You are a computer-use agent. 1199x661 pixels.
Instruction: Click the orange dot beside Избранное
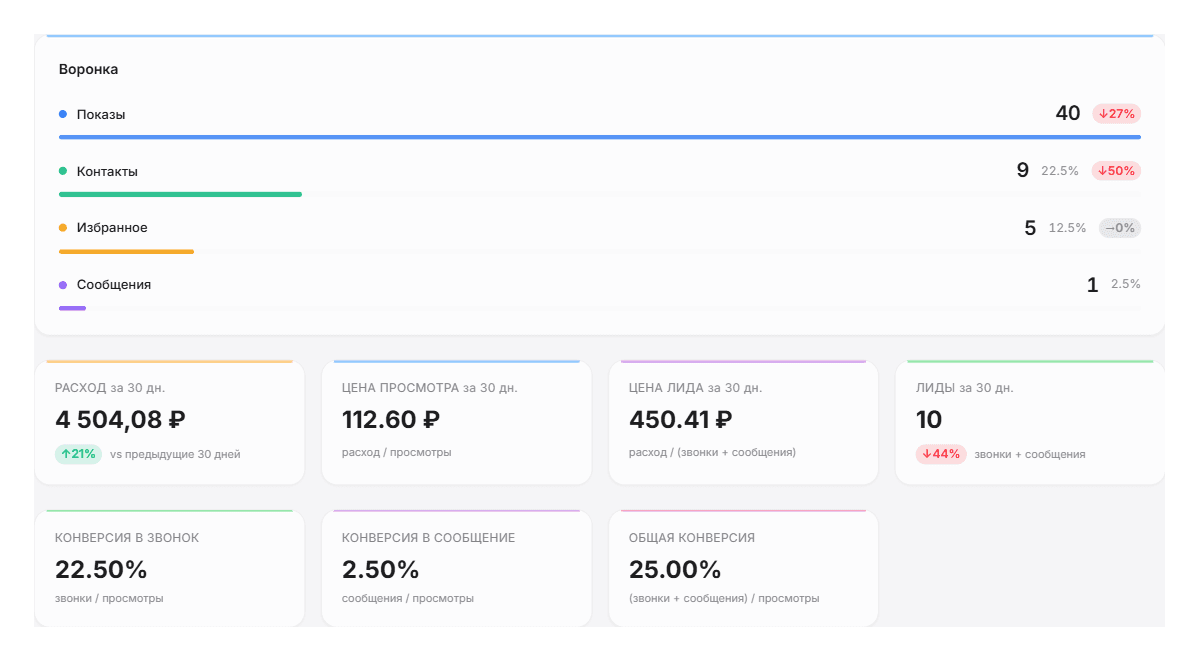63,228
